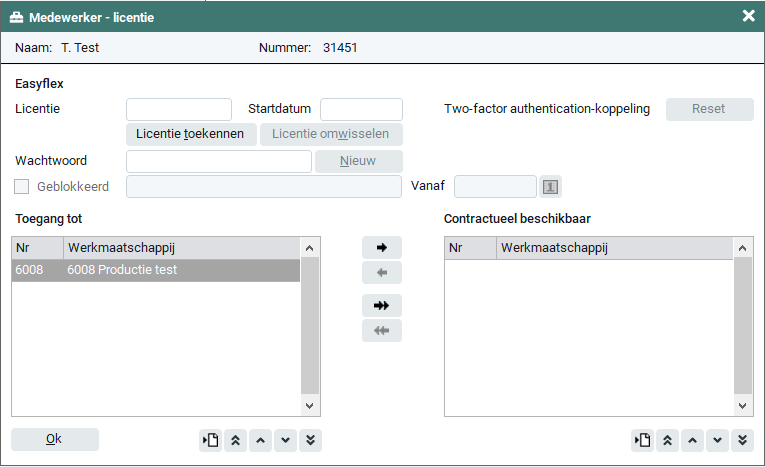Click export icon under Contractueel beschikbaar list

pos(642,440)
